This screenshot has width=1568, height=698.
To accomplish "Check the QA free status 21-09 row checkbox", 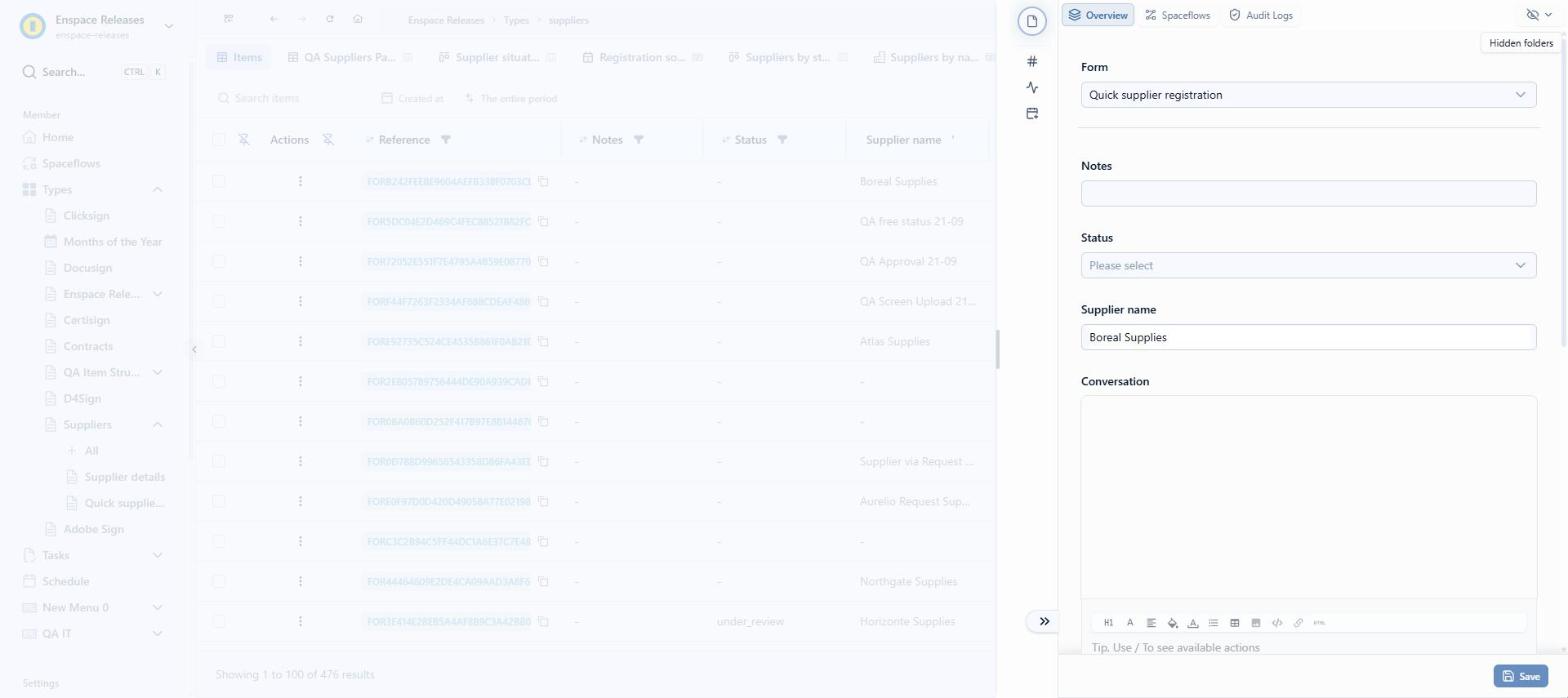I will point(219,221).
